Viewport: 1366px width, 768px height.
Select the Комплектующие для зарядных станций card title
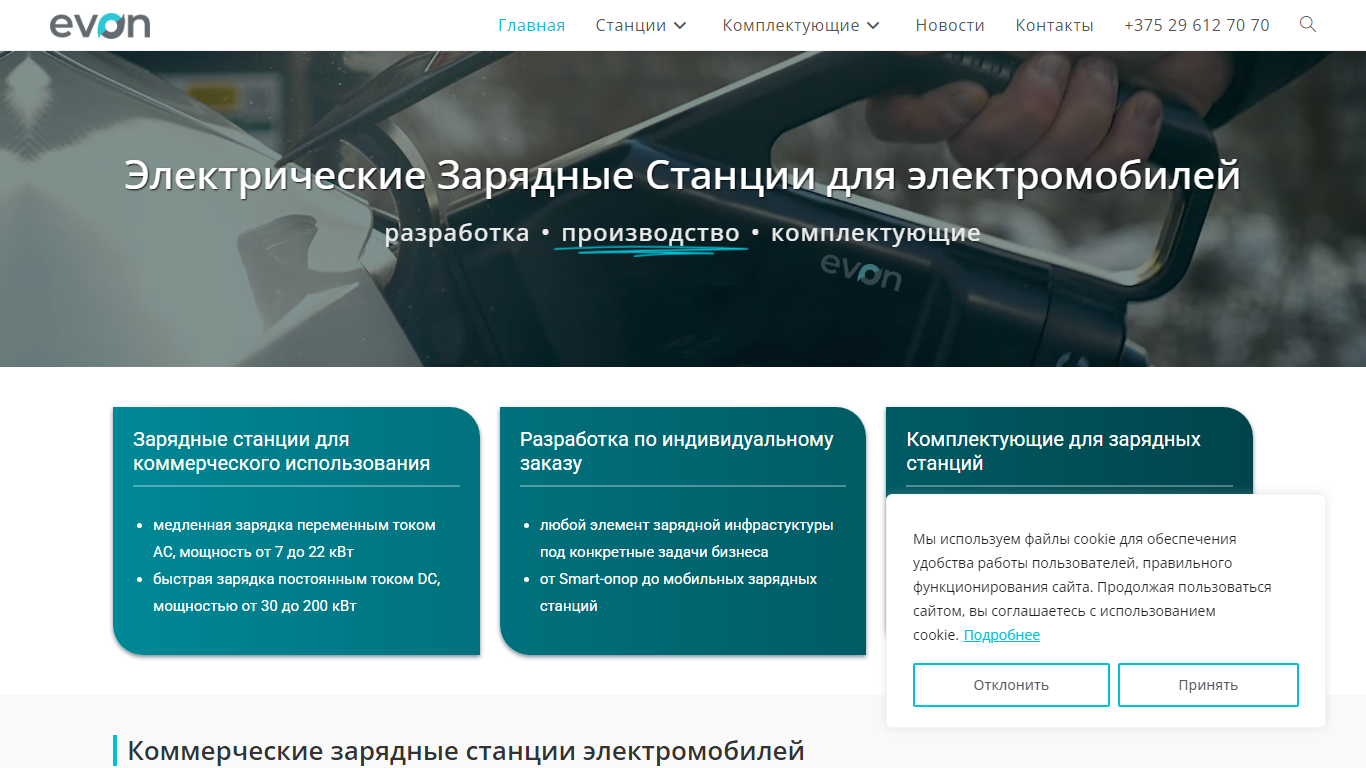click(1053, 451)
